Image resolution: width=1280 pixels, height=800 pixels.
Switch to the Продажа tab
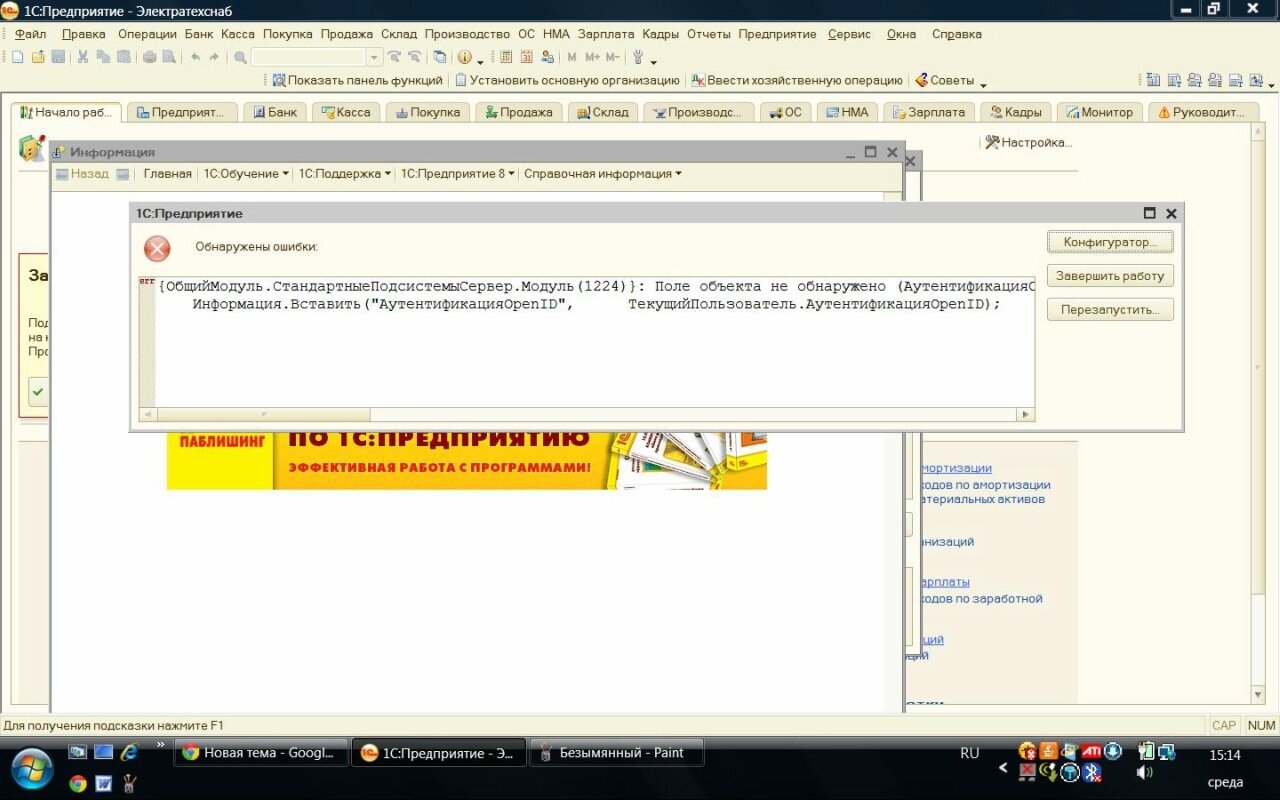coord(518,112)
